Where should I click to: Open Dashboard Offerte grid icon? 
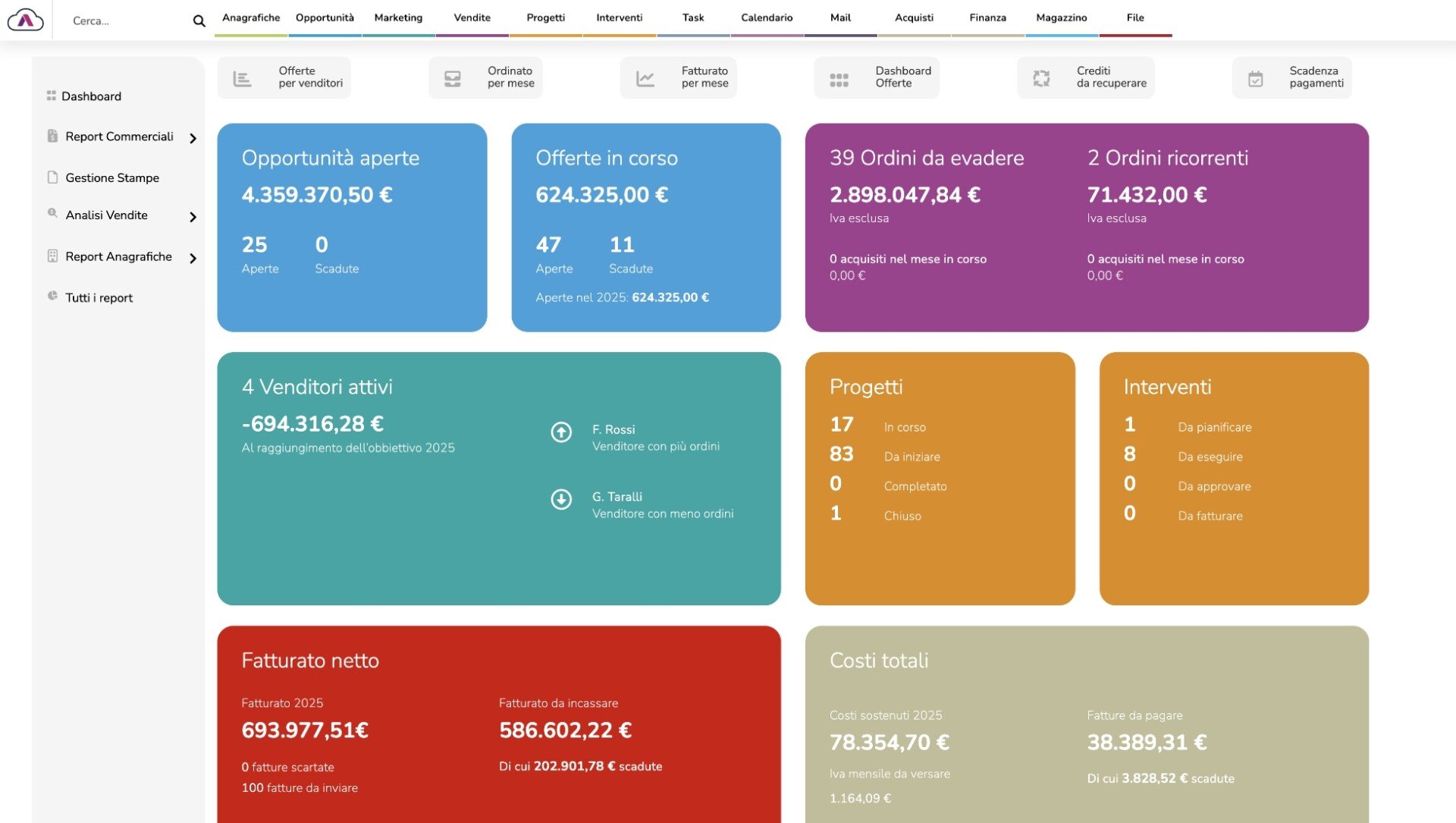pos(839,79)
